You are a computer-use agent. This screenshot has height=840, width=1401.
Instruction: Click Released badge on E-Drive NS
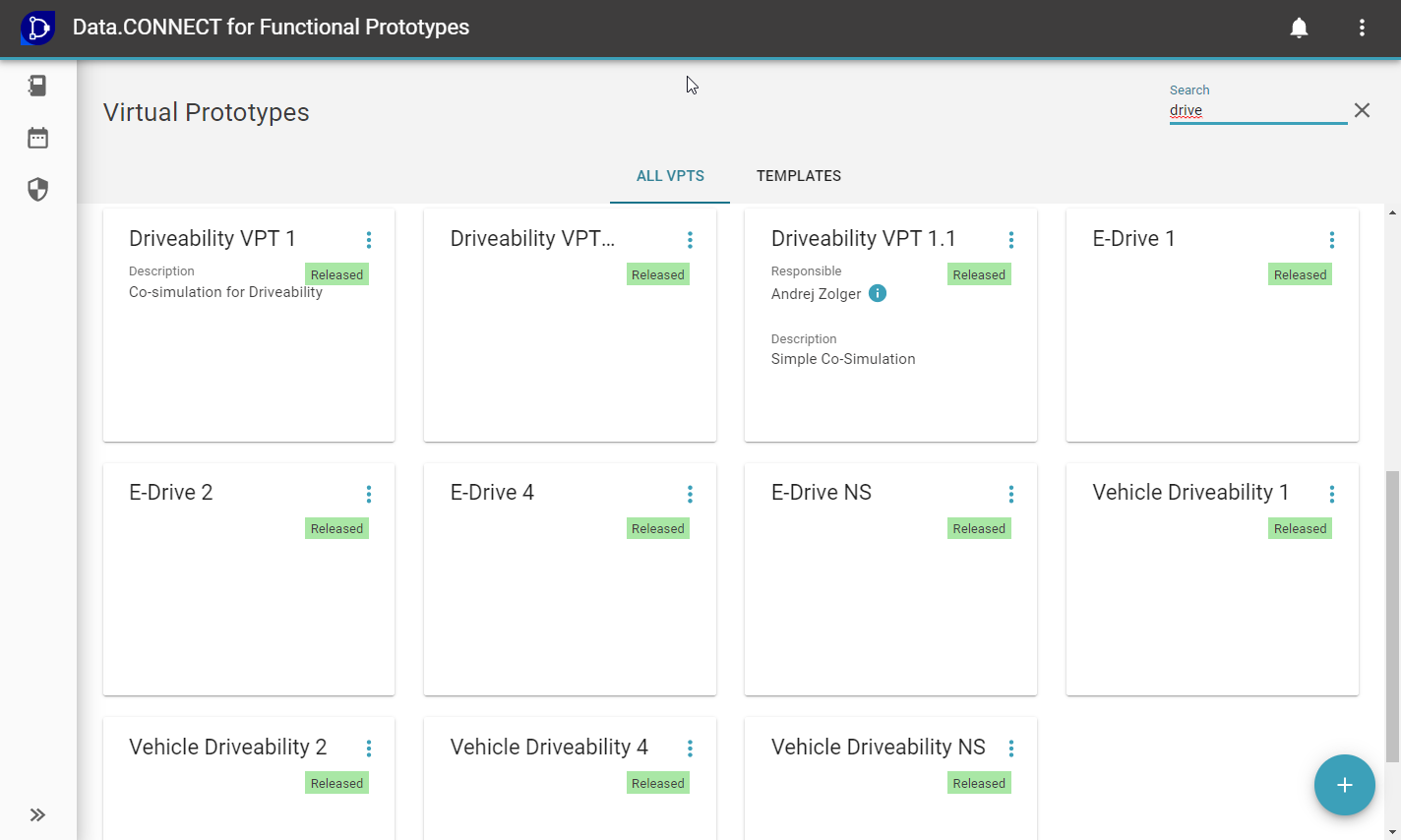pos(979,528)
